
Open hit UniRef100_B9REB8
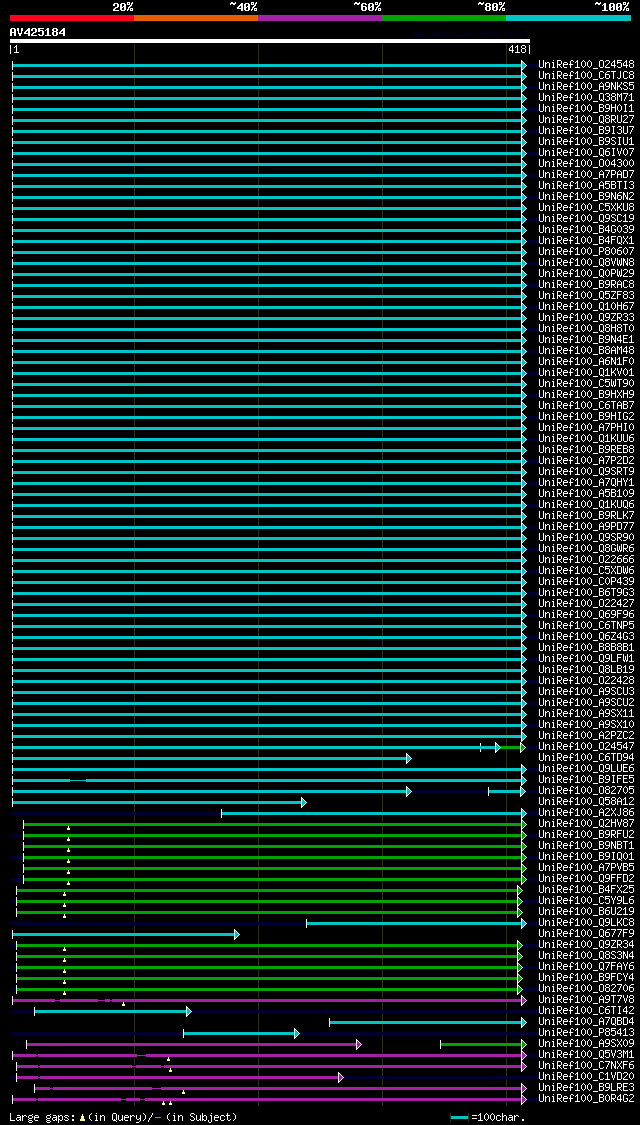point(586,449)
